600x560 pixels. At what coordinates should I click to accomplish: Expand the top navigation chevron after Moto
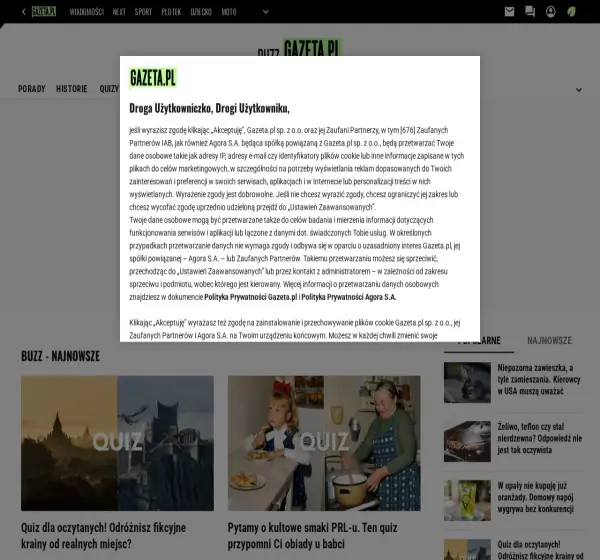click(266, 12)
